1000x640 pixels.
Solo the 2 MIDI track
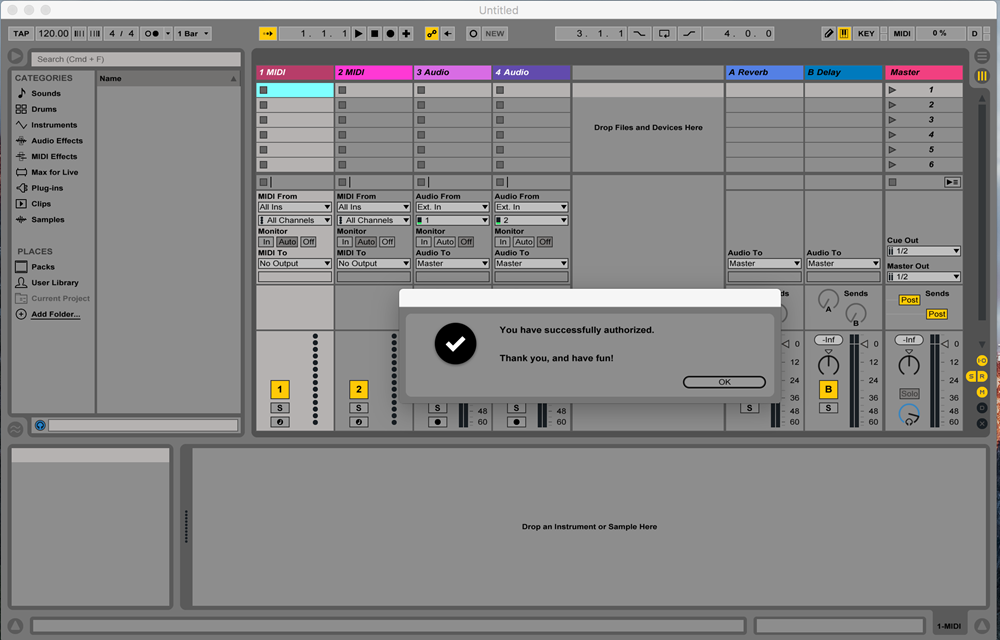tap(359, 408)
